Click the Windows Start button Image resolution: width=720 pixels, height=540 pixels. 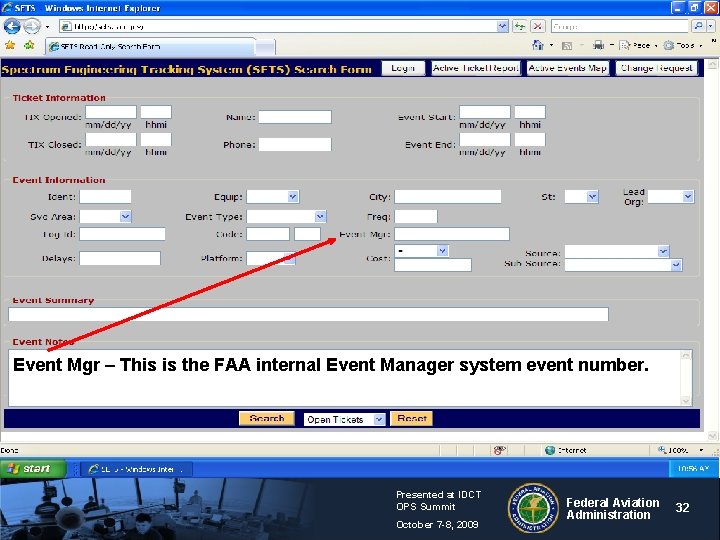(x=32, y=469)
